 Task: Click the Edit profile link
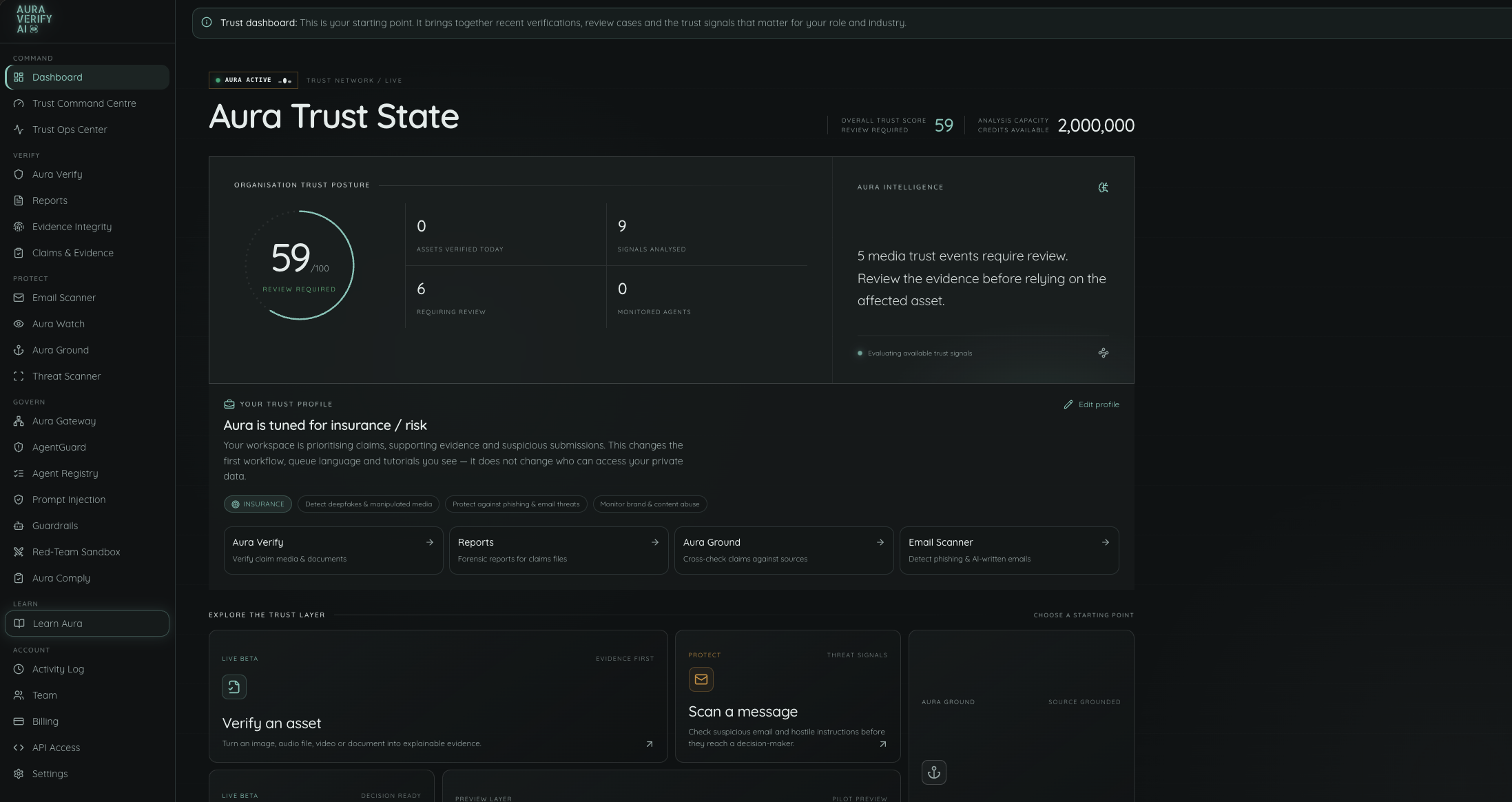click(x=1091, y=404)
